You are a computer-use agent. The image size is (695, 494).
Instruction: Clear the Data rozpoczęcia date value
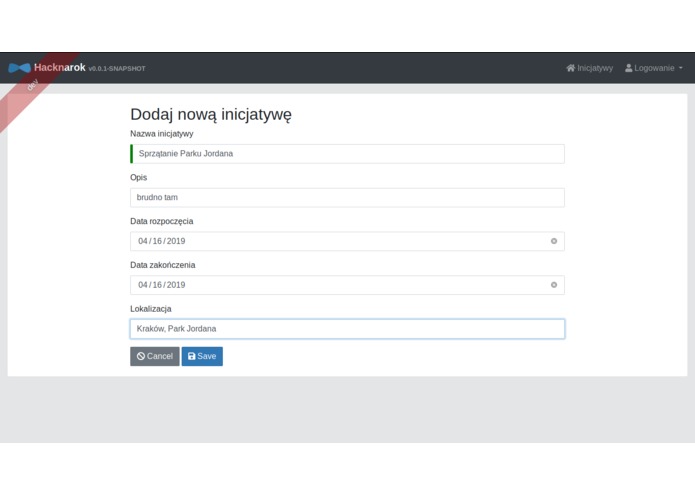(554, 241)
